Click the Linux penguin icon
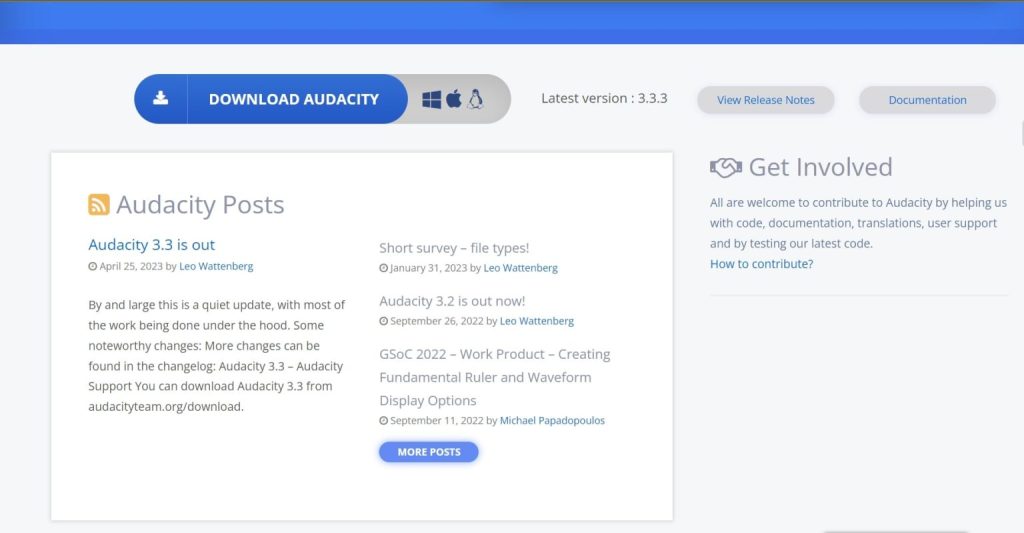 click(476, 99)
